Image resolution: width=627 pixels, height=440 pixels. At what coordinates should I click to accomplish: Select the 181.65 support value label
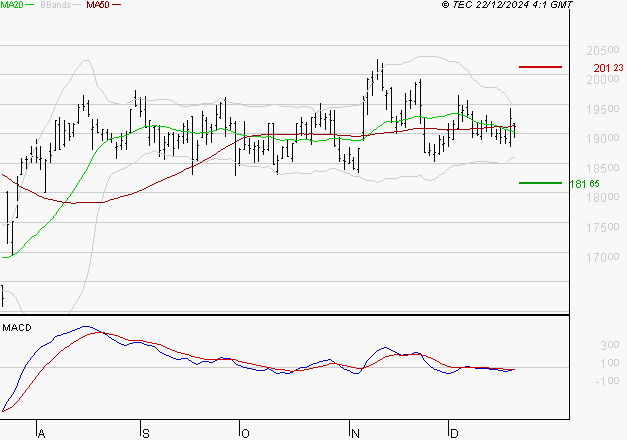tap(601, 184)
